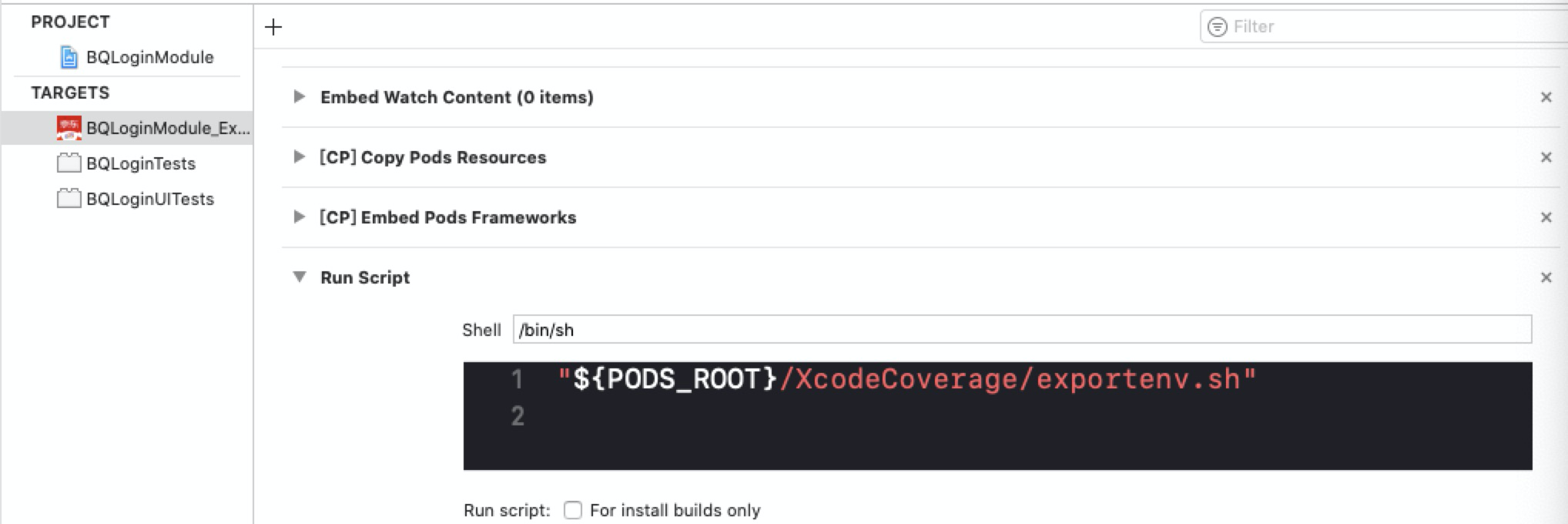
Task: Enable For install builds only checkbox
Action: click(573, 510)
